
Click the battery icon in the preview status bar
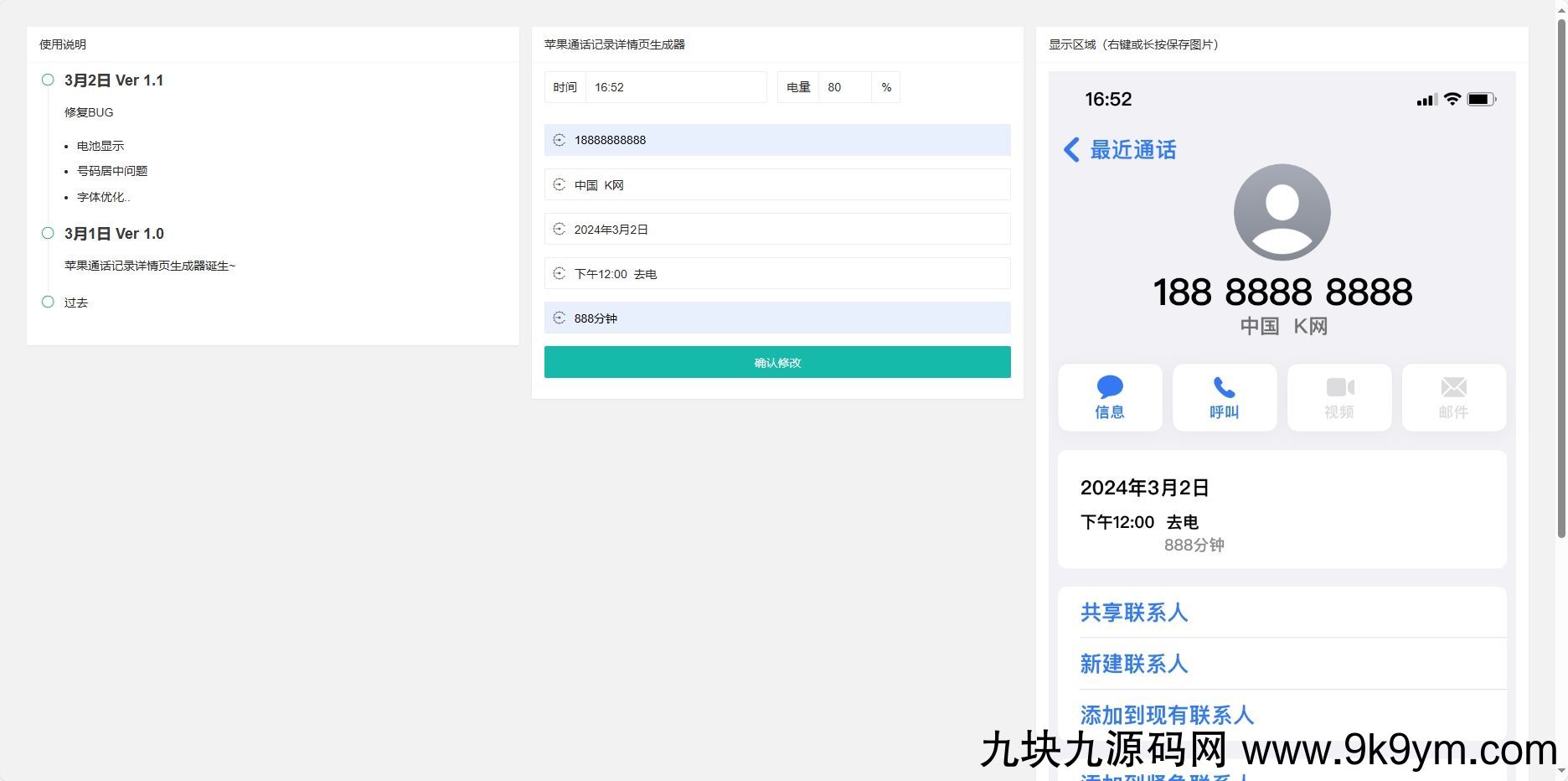[x=1481, y=99]
